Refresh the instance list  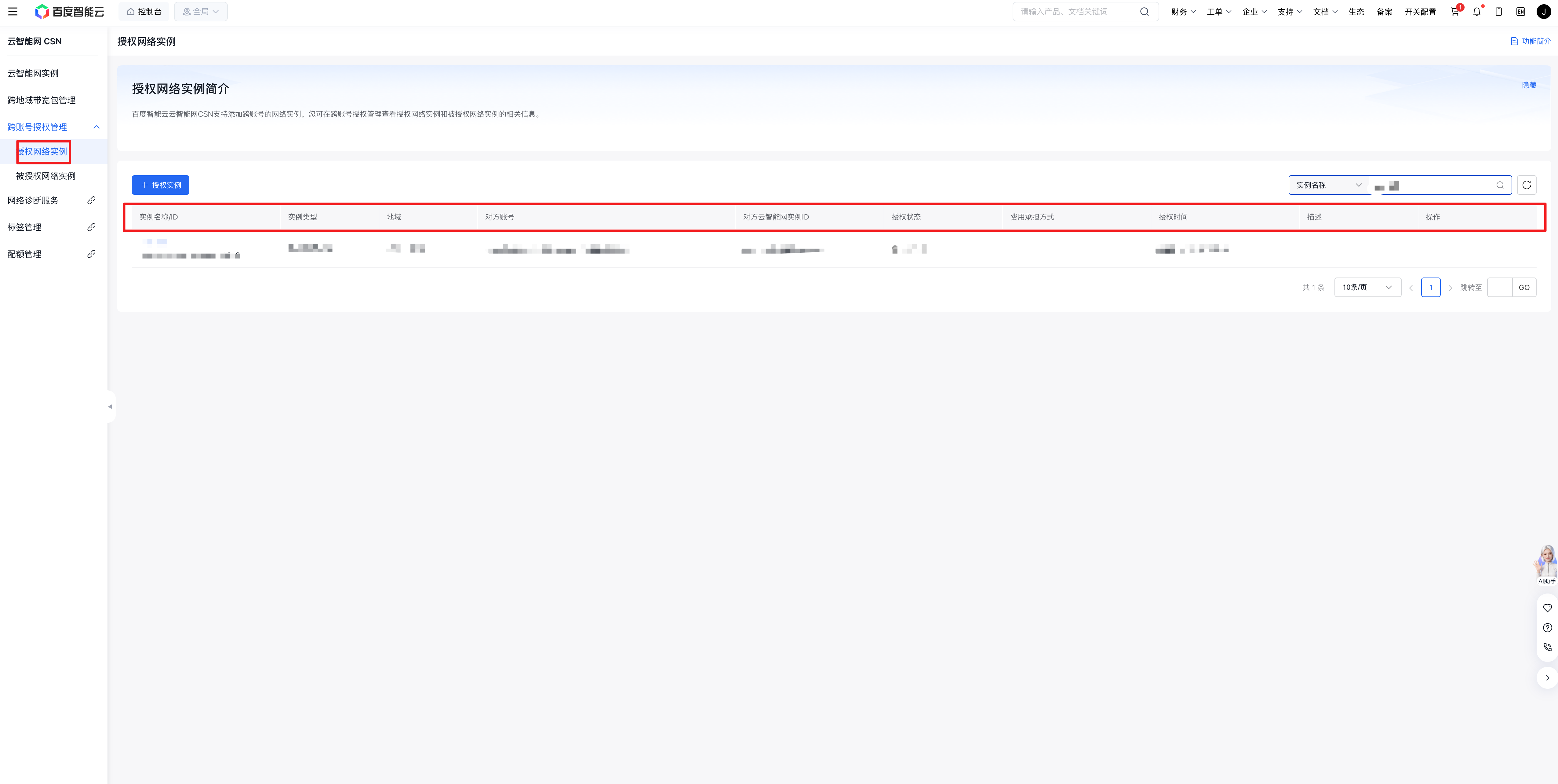(1527, 185)
